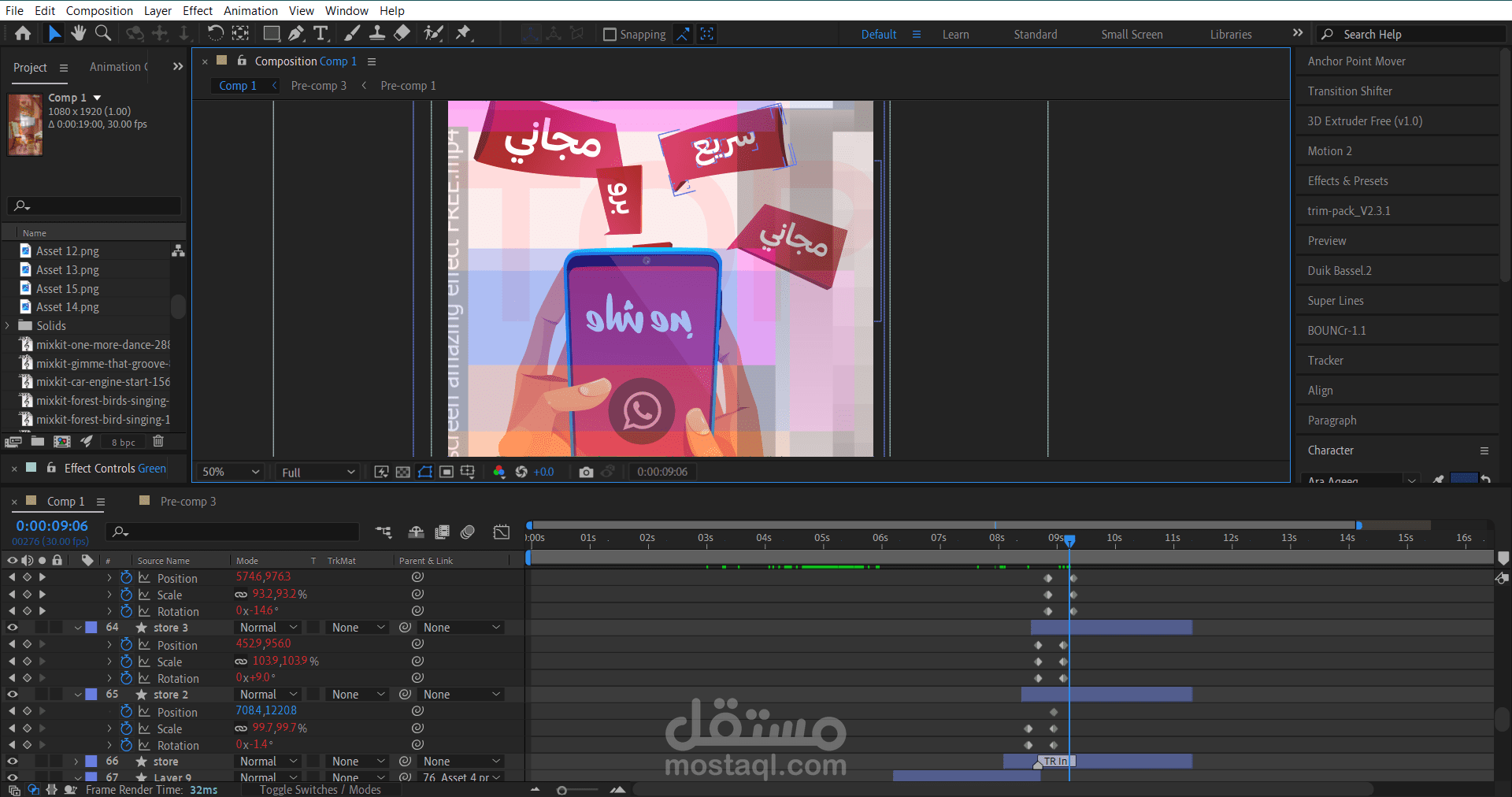Switch to Pre-comp 3 timeline tab
1512x797 pixels.
tap(187, 501)
